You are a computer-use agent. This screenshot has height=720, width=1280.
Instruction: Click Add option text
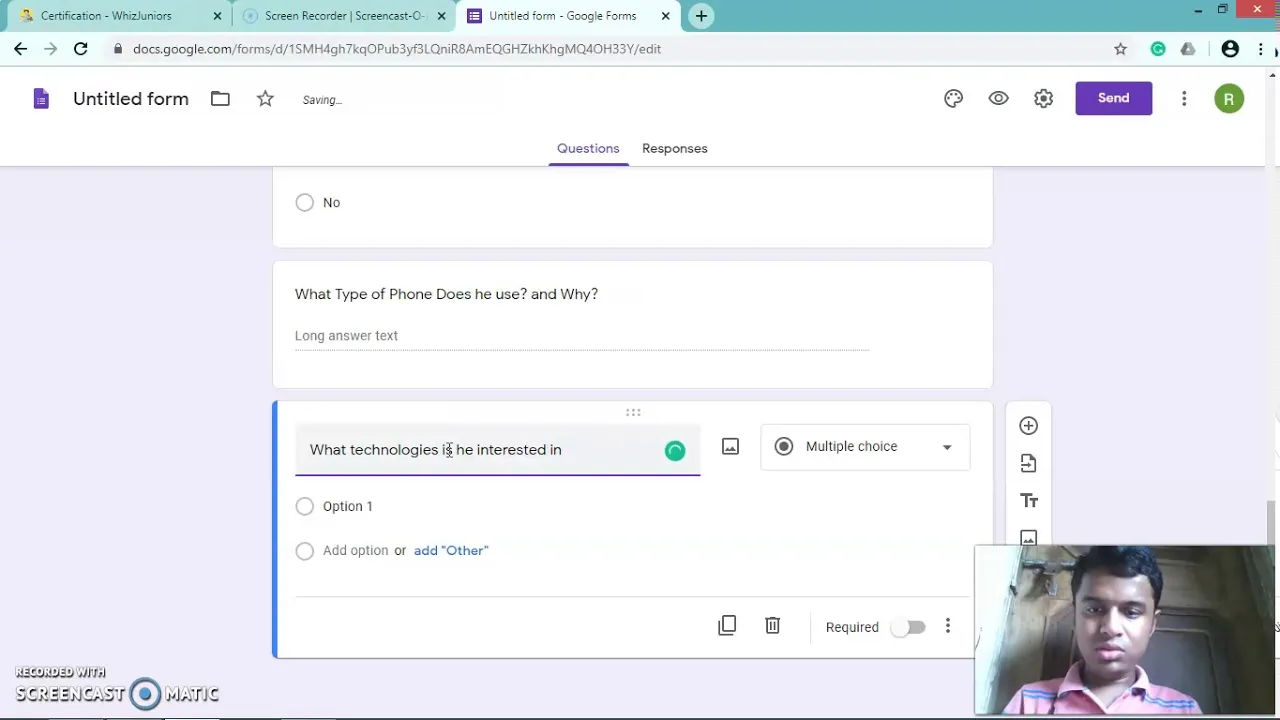355,550
